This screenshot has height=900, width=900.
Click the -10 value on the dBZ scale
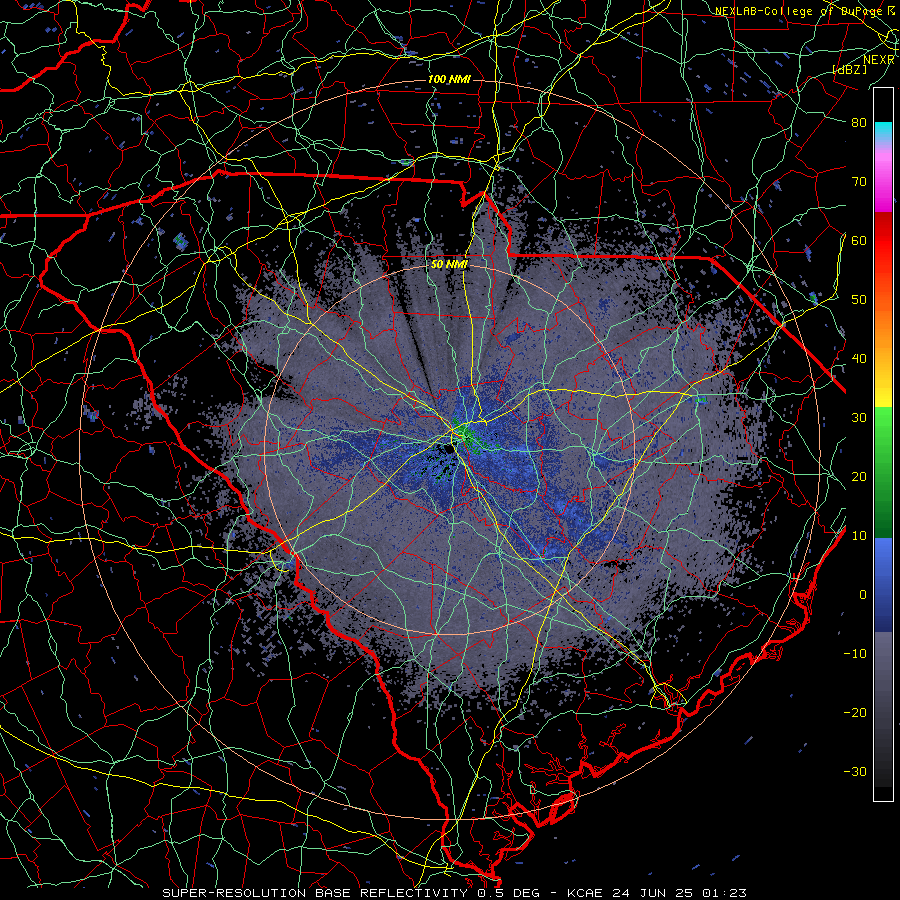tap(855, 654)
